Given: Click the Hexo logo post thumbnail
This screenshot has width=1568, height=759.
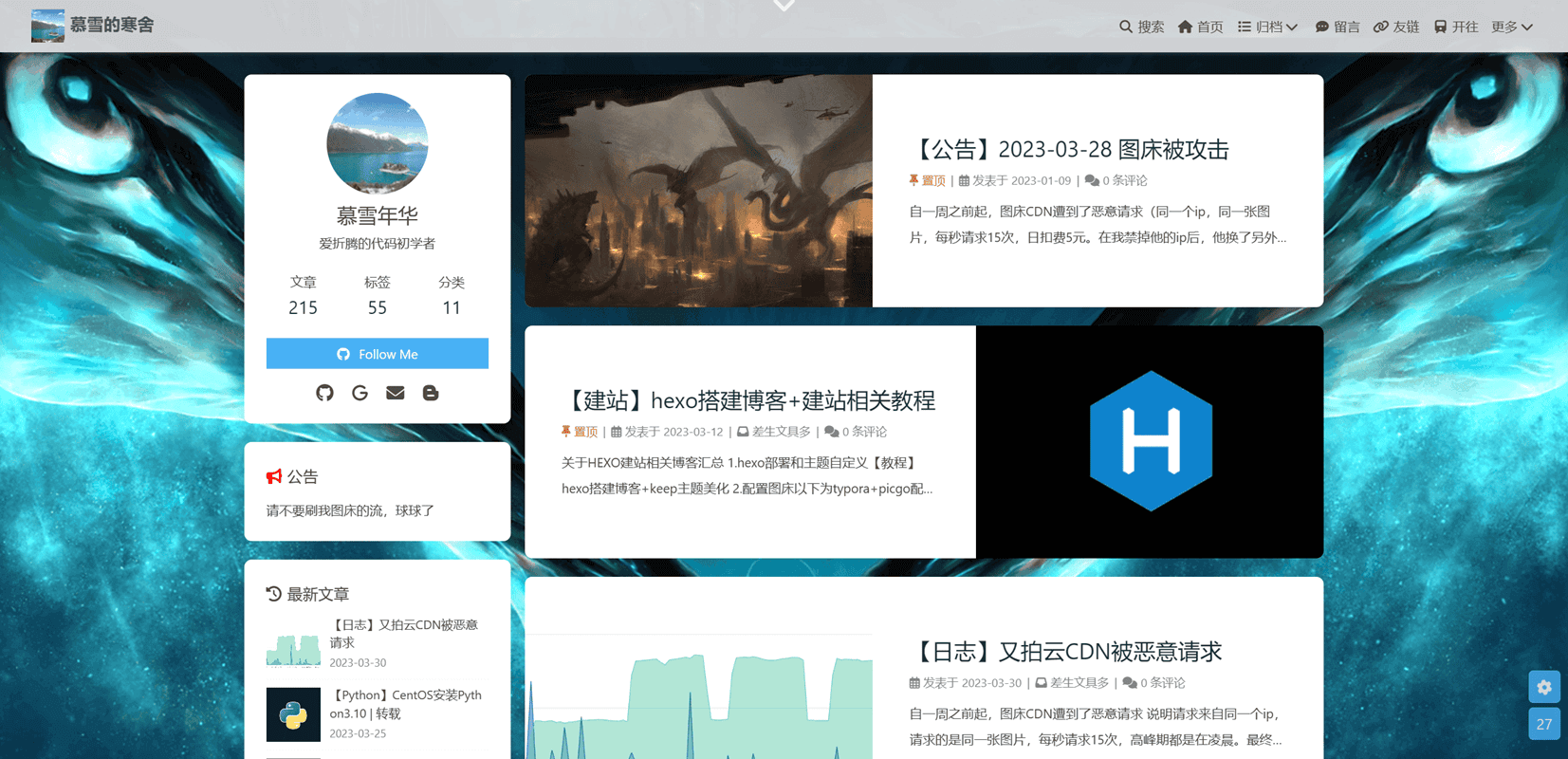Looking at the screenshot, I should tap(1149, 441).
